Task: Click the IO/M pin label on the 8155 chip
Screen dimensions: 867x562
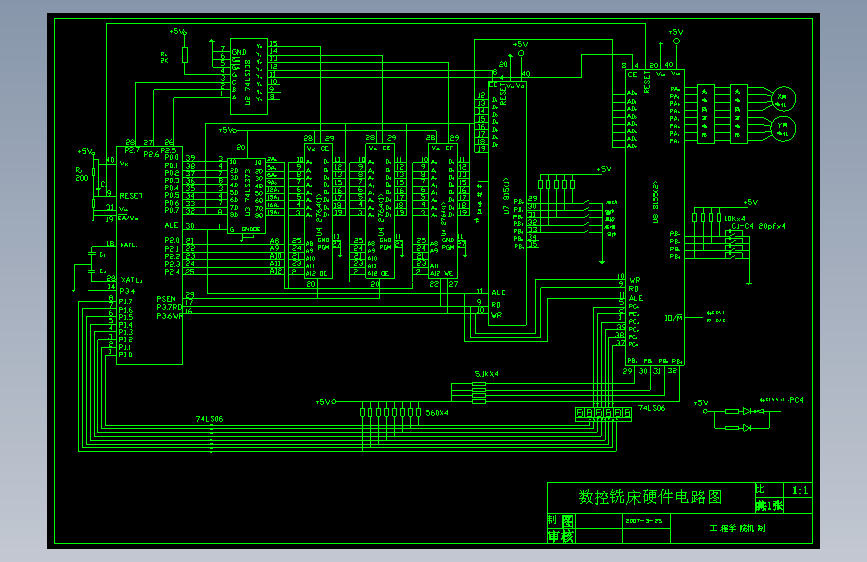Action: tap(673, 318)
